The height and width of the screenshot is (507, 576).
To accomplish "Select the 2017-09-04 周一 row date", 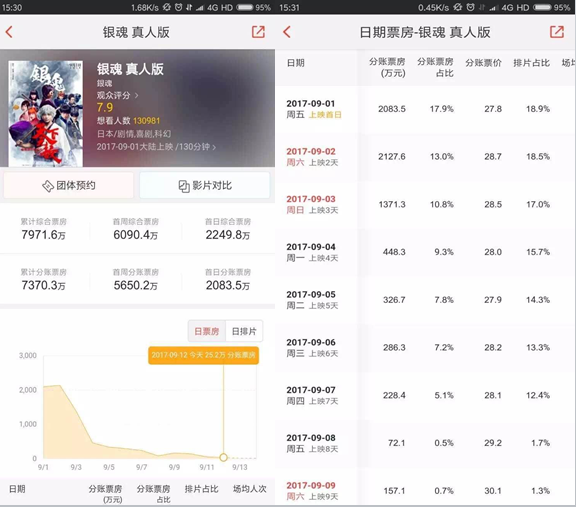I will (312, 252).
